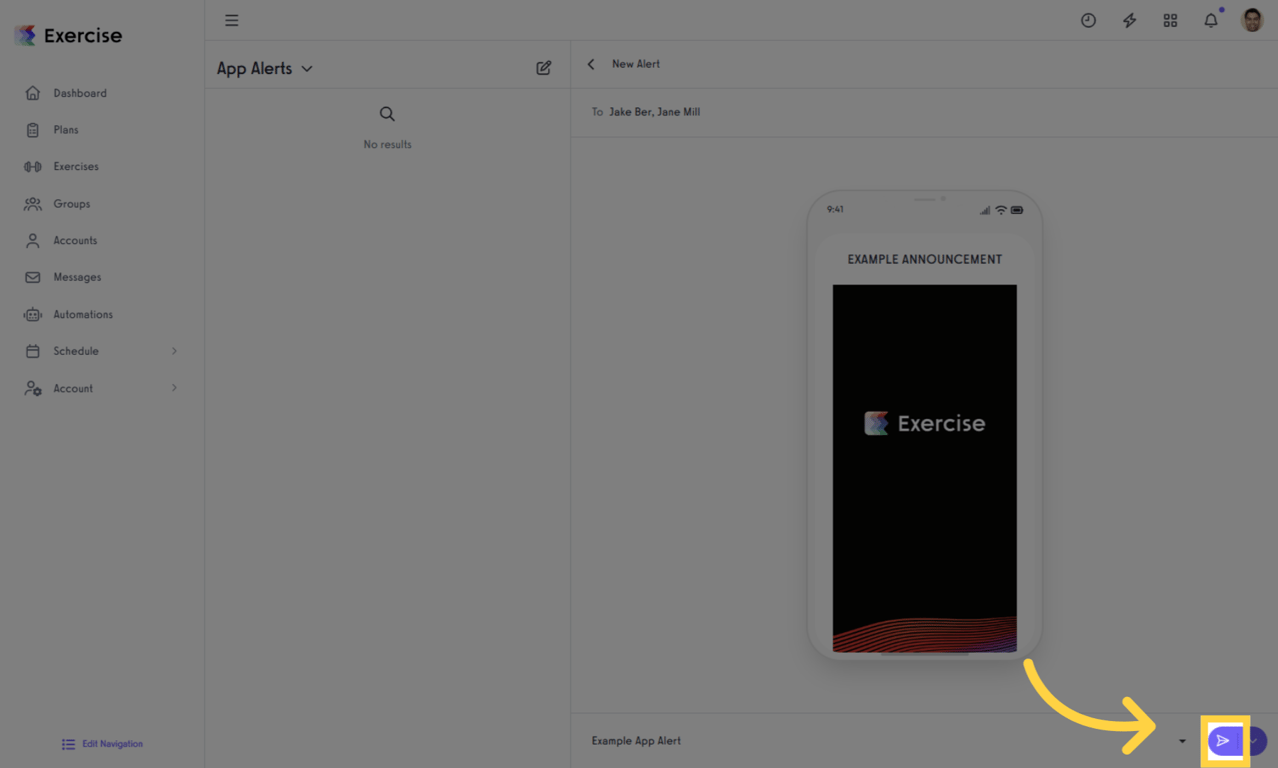Open the new alert compose icon

tap(543, 67)
